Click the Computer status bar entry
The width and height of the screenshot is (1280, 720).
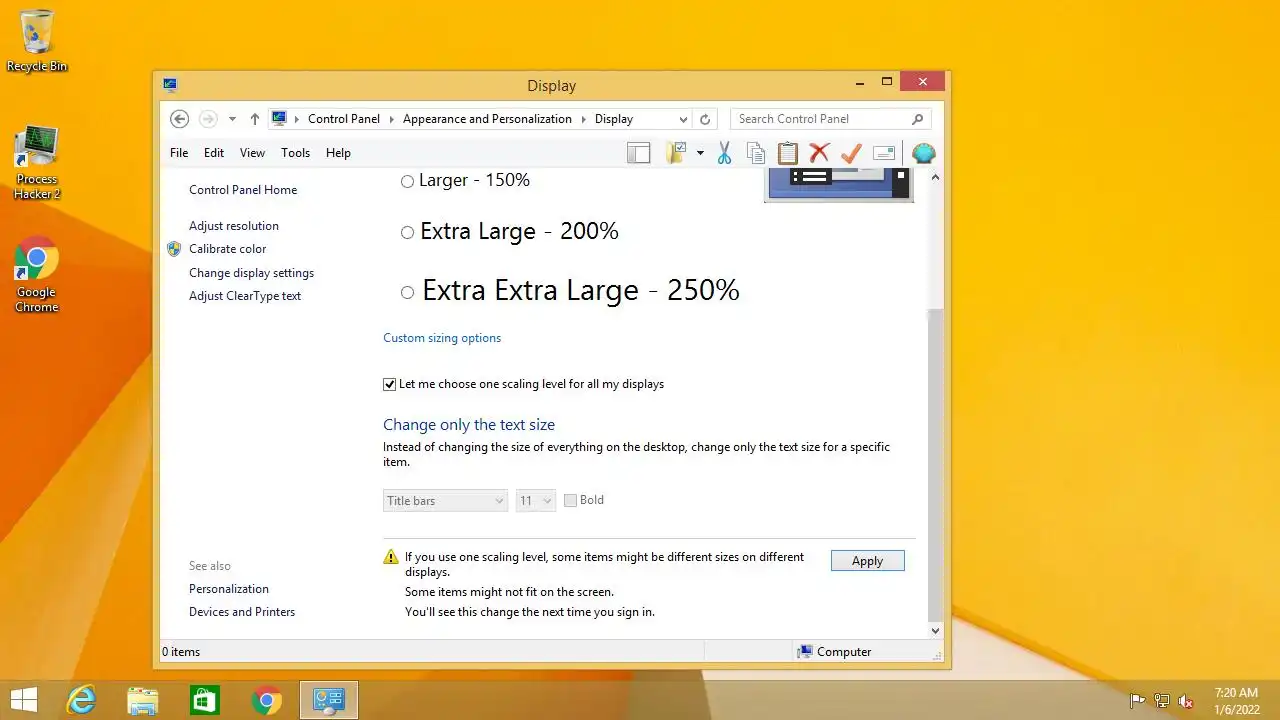pyautogui.click(x=834, y=652)
